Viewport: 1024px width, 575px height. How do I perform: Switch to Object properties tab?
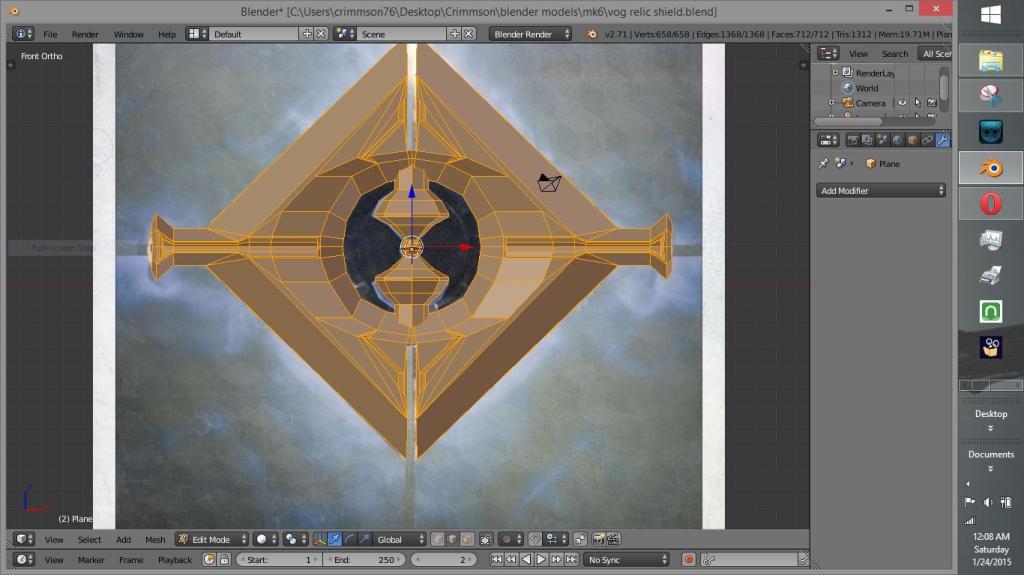pyautogui.click(x=912, y=140)
